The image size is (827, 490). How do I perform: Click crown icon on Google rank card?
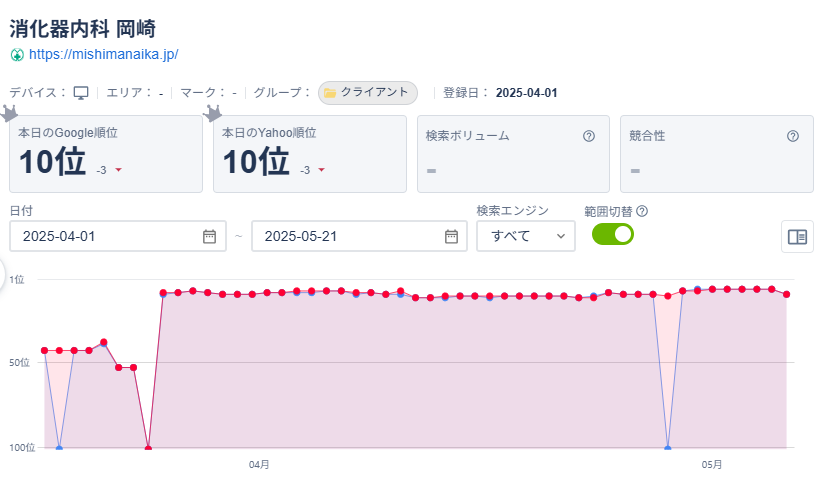pos(9,113)
